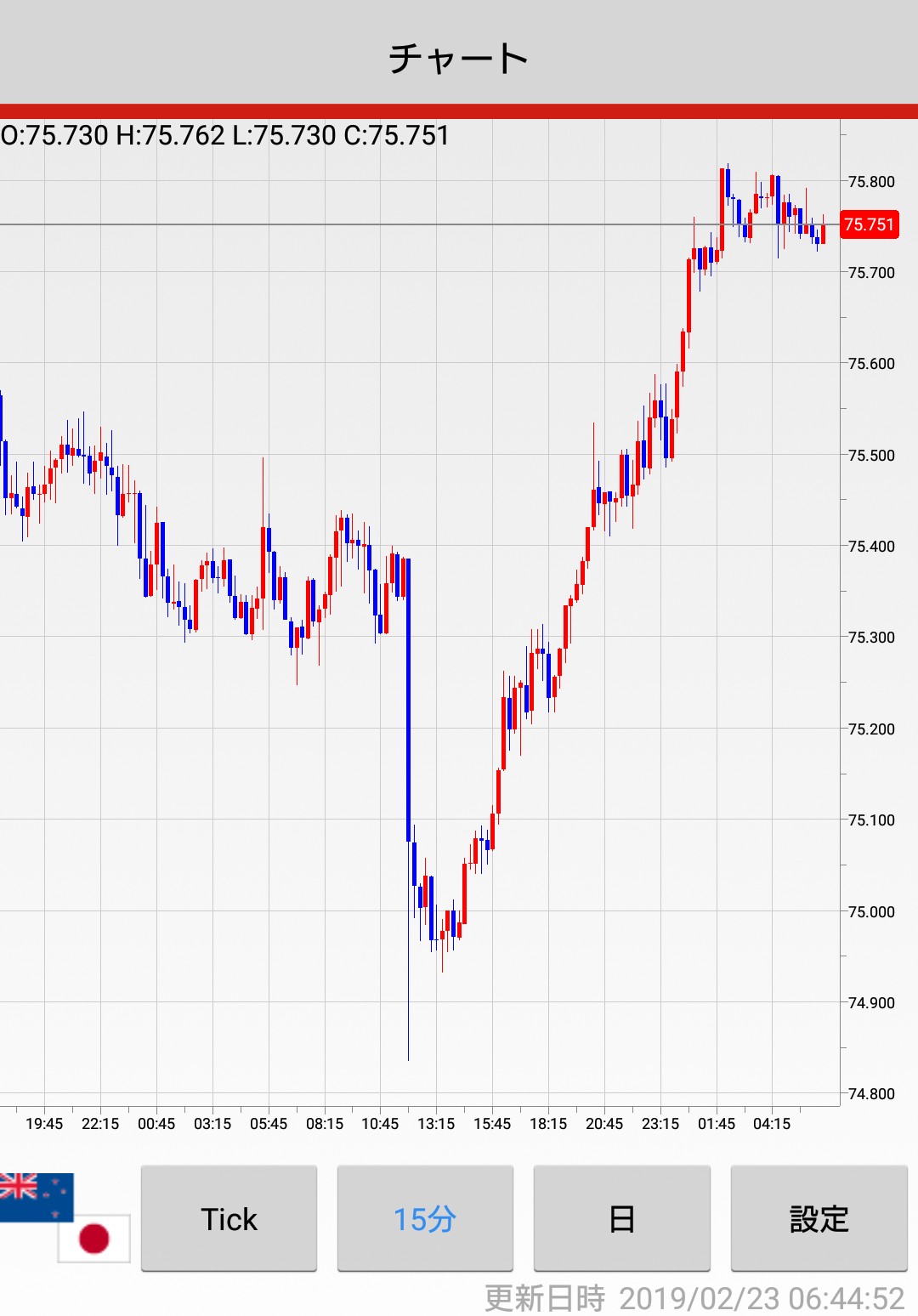Open the 設定 settings button
The height and width of the screenshot is (1316, 918).
coord(819,1218)
